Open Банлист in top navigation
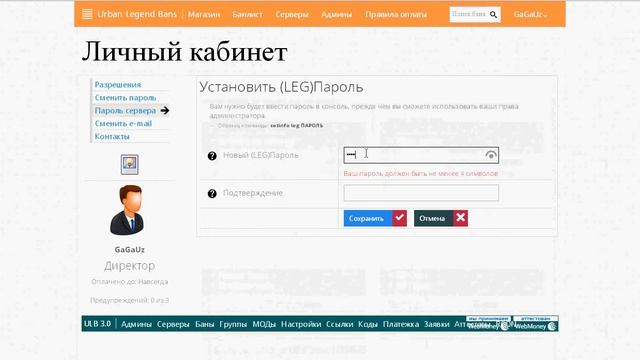Image resolution: width=640 pixels, height=360 pixels. click(x=247, y=14)
